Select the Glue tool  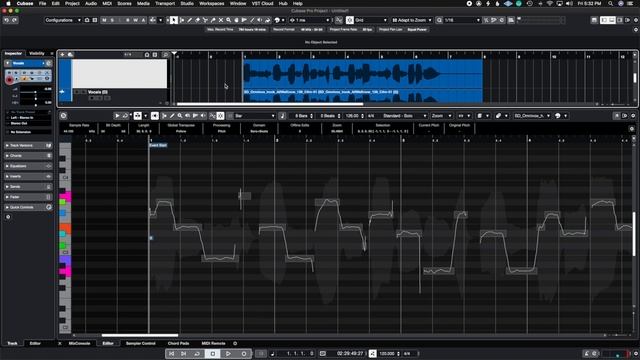coord(213,20)
